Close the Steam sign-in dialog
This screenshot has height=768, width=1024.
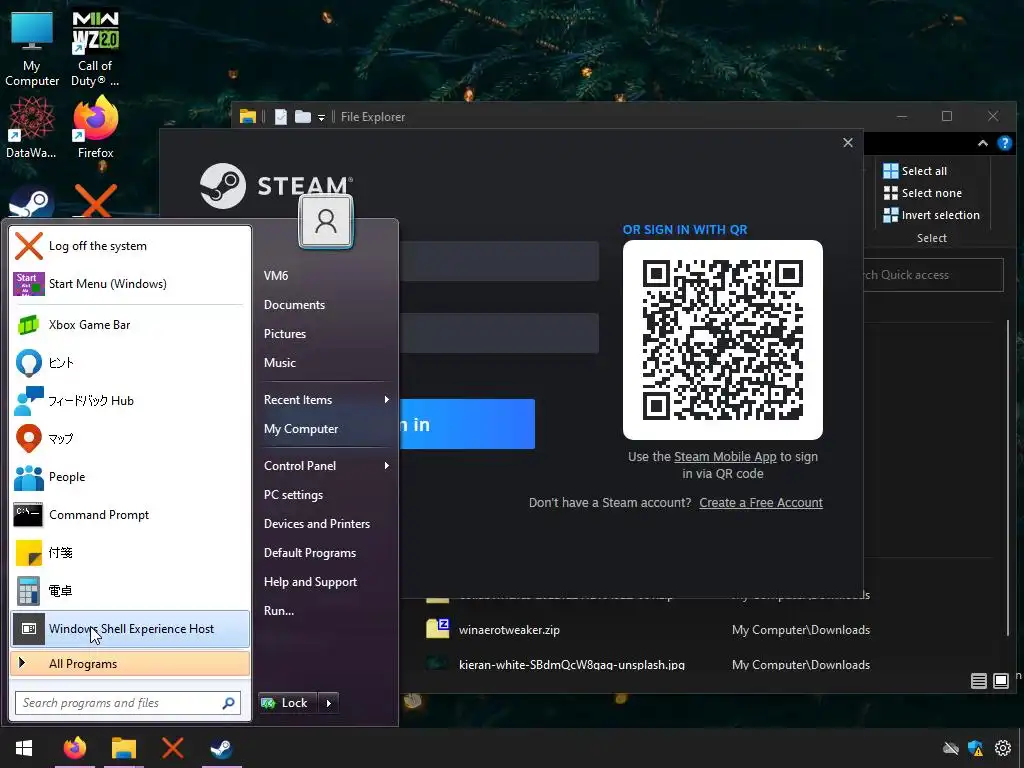tap(848, 142)
